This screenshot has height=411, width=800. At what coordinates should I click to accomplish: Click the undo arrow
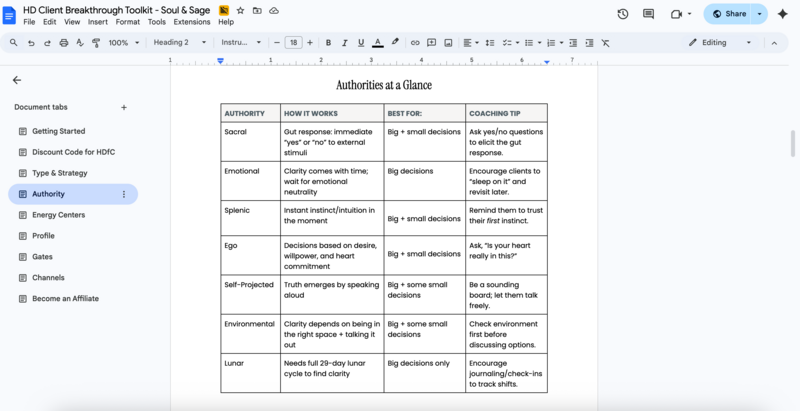click(x=32, y=43)
